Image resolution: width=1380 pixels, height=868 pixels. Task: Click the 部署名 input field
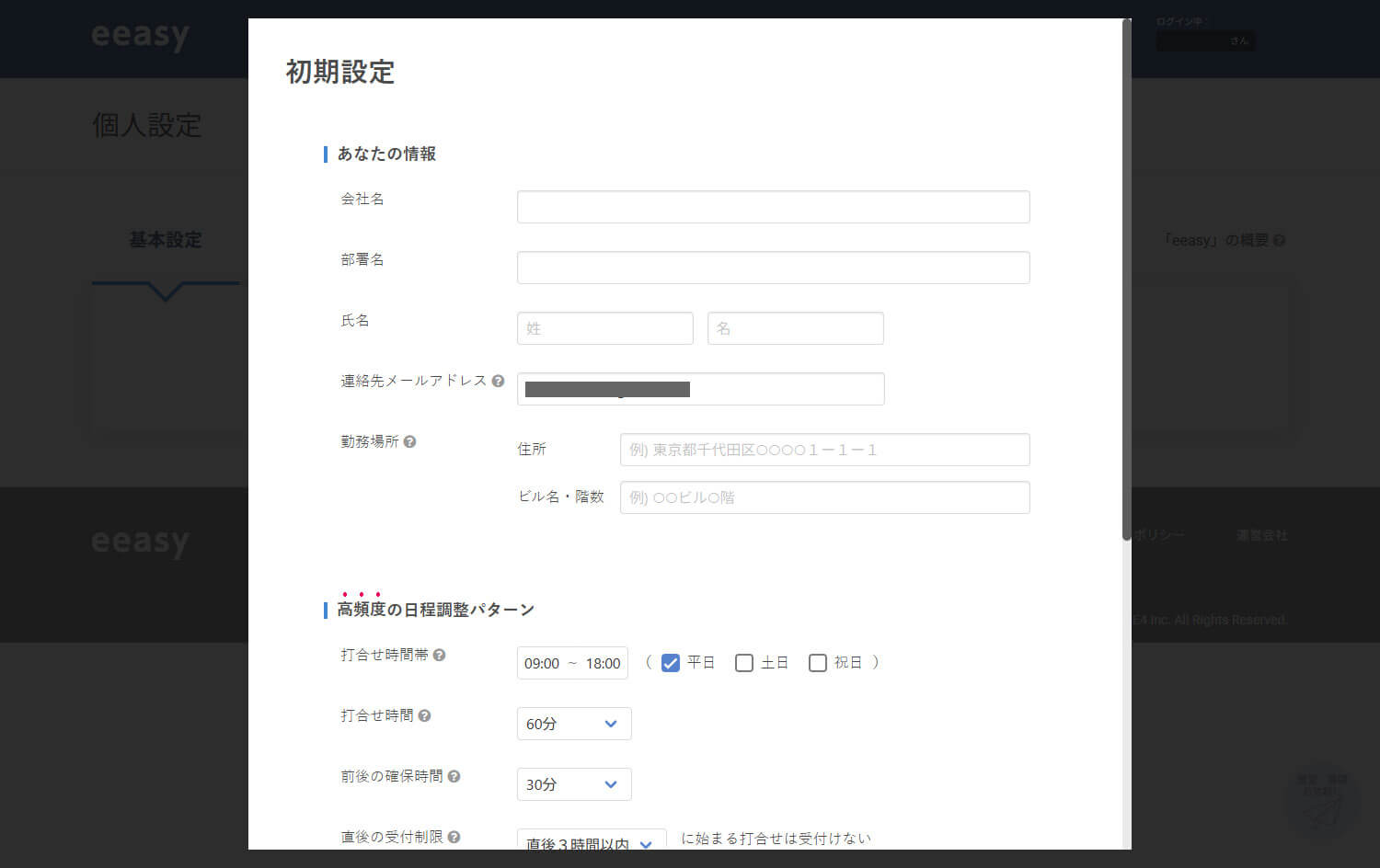tap(774, 268)
